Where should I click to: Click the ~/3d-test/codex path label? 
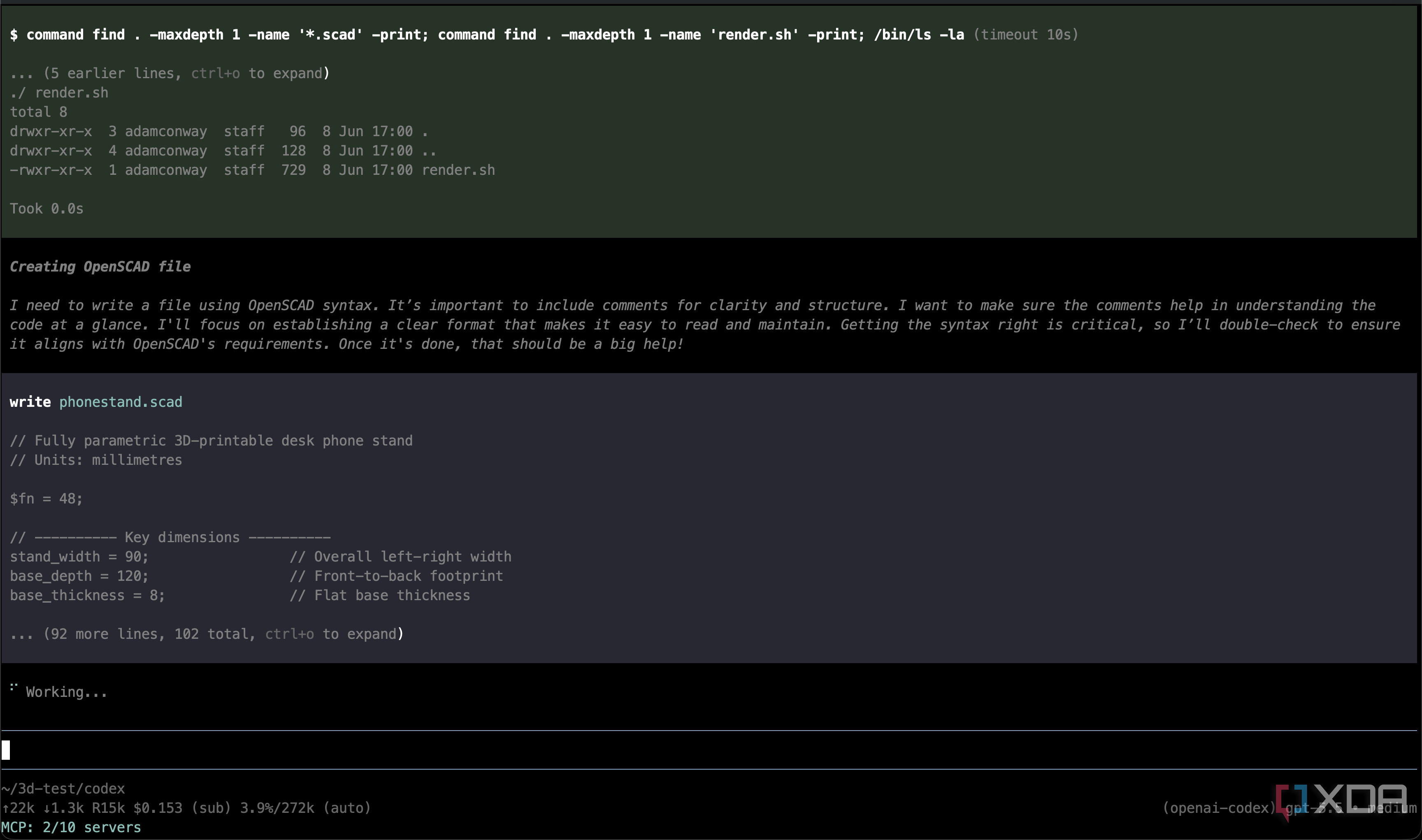pyautogui.click(x=63, y=789)
